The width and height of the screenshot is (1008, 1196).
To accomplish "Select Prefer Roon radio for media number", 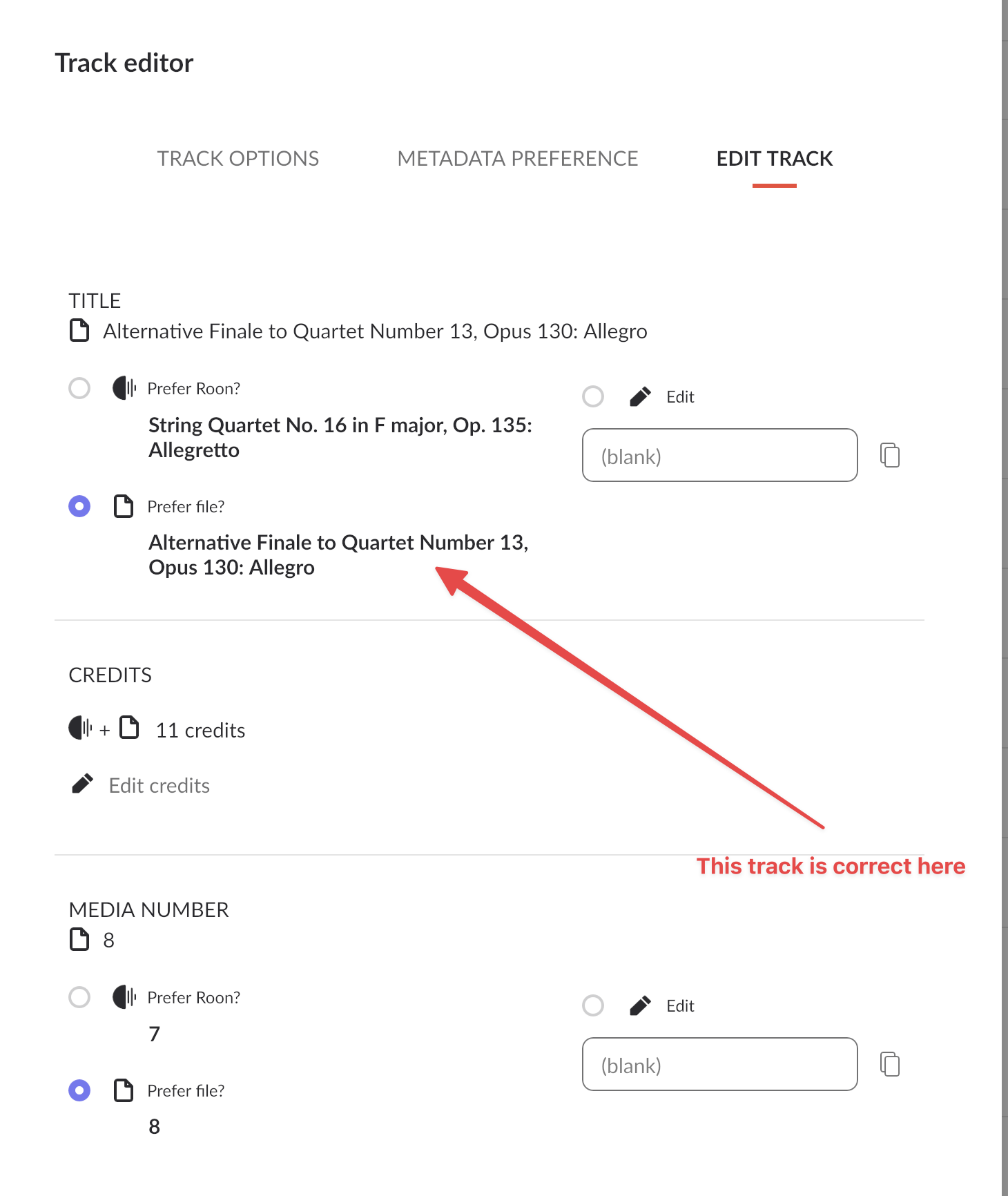I will [79, 997].
